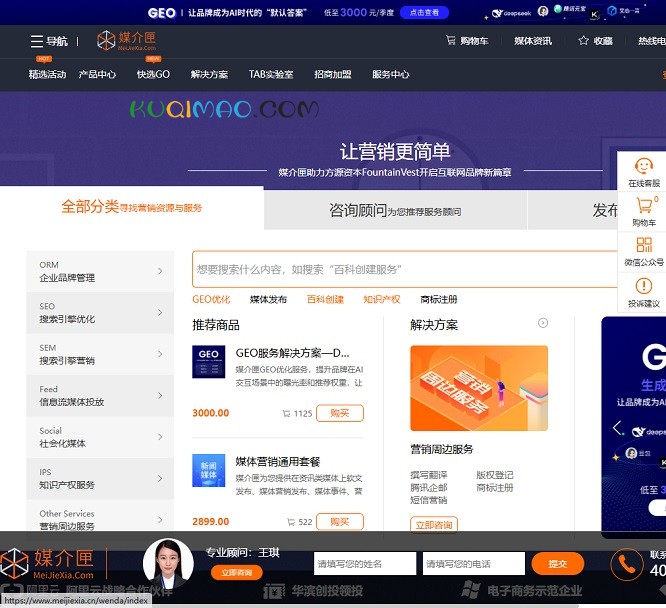Open the 产品中心 menu item
Image resolution: width=666 pixels, height=608 pixels.
point(97,74)
